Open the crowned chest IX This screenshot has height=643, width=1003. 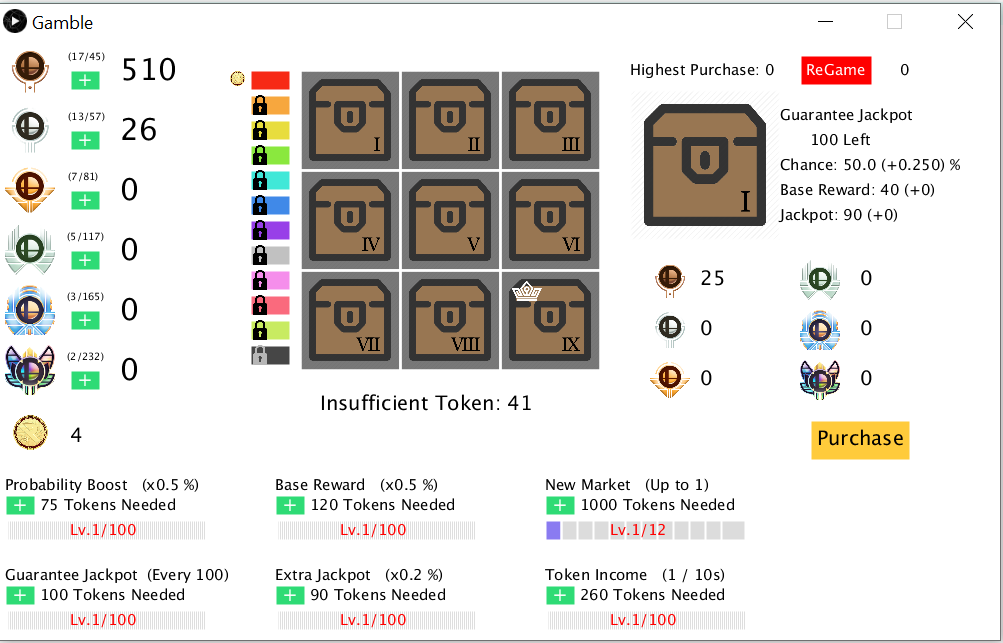coord(550,320)
